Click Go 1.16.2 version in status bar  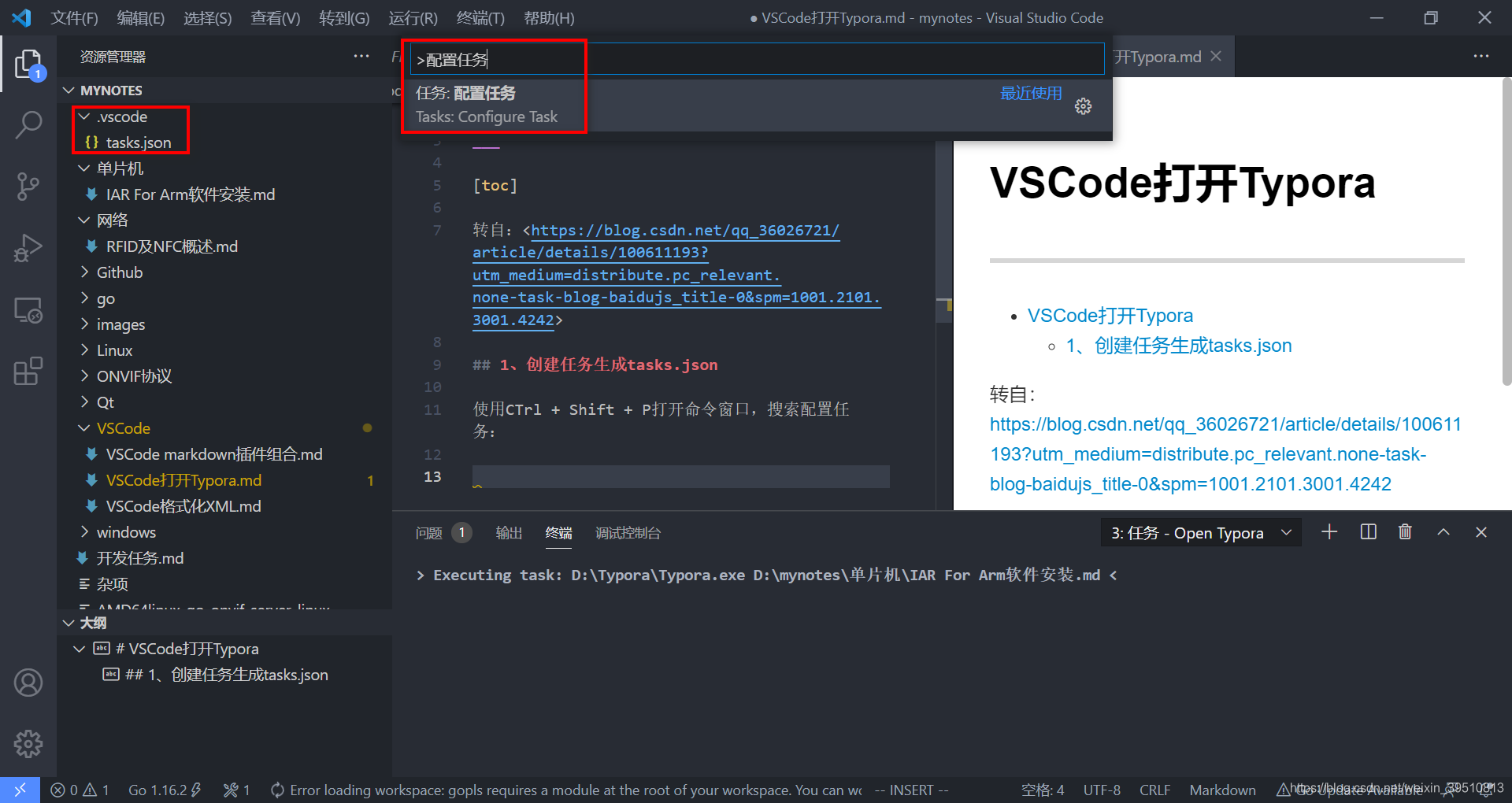(x=165, y=790)
